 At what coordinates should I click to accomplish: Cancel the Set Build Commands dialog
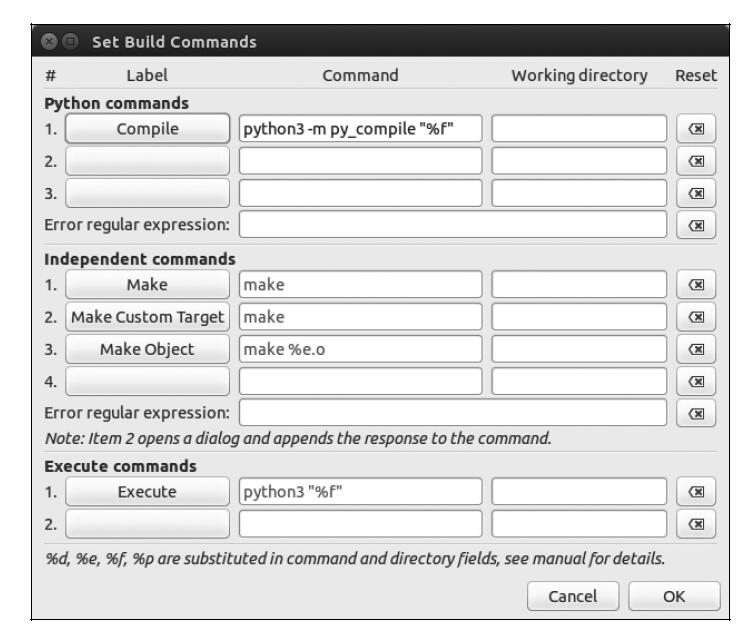572,596
